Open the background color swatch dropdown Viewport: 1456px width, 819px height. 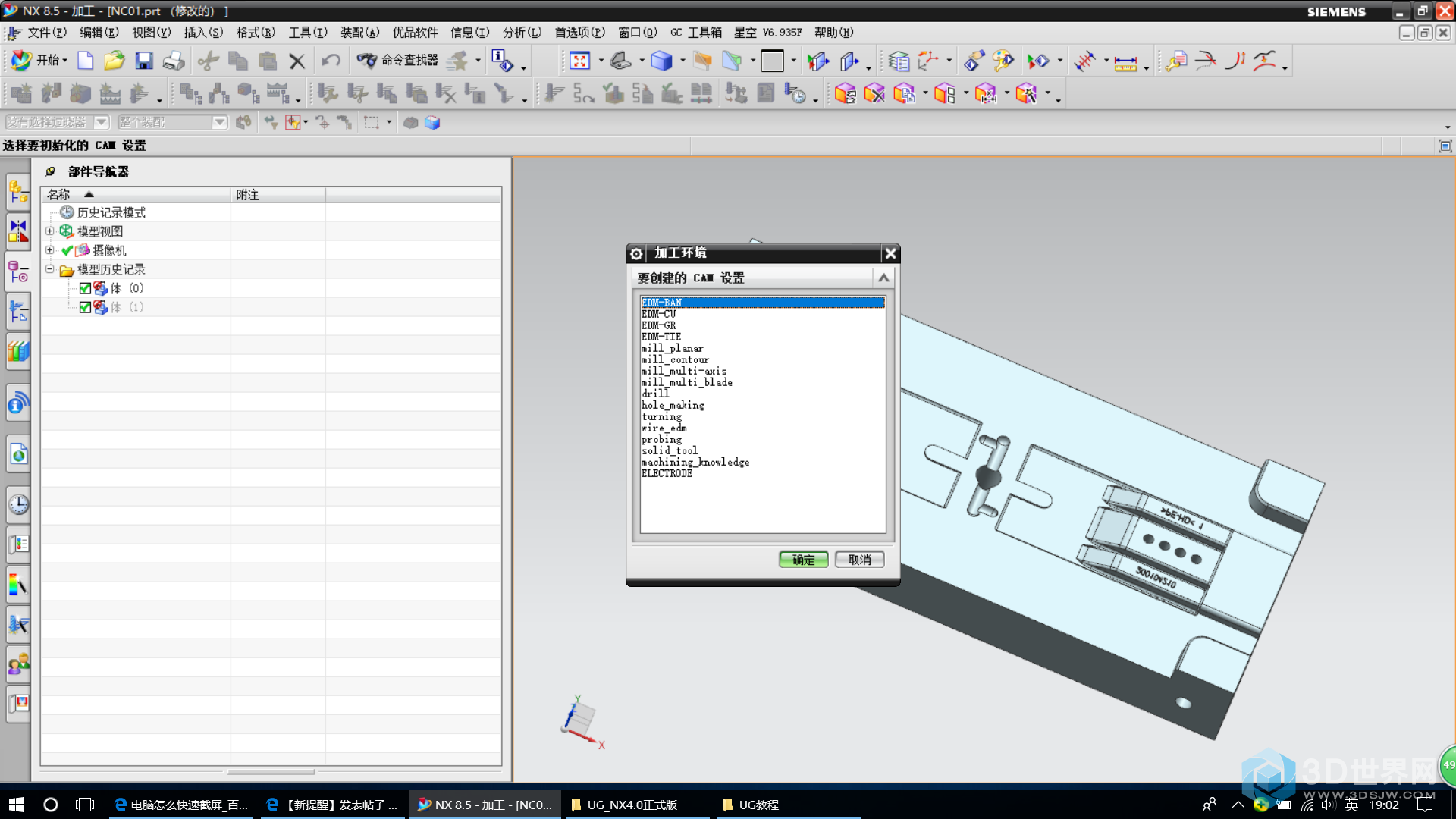[793, 61]
